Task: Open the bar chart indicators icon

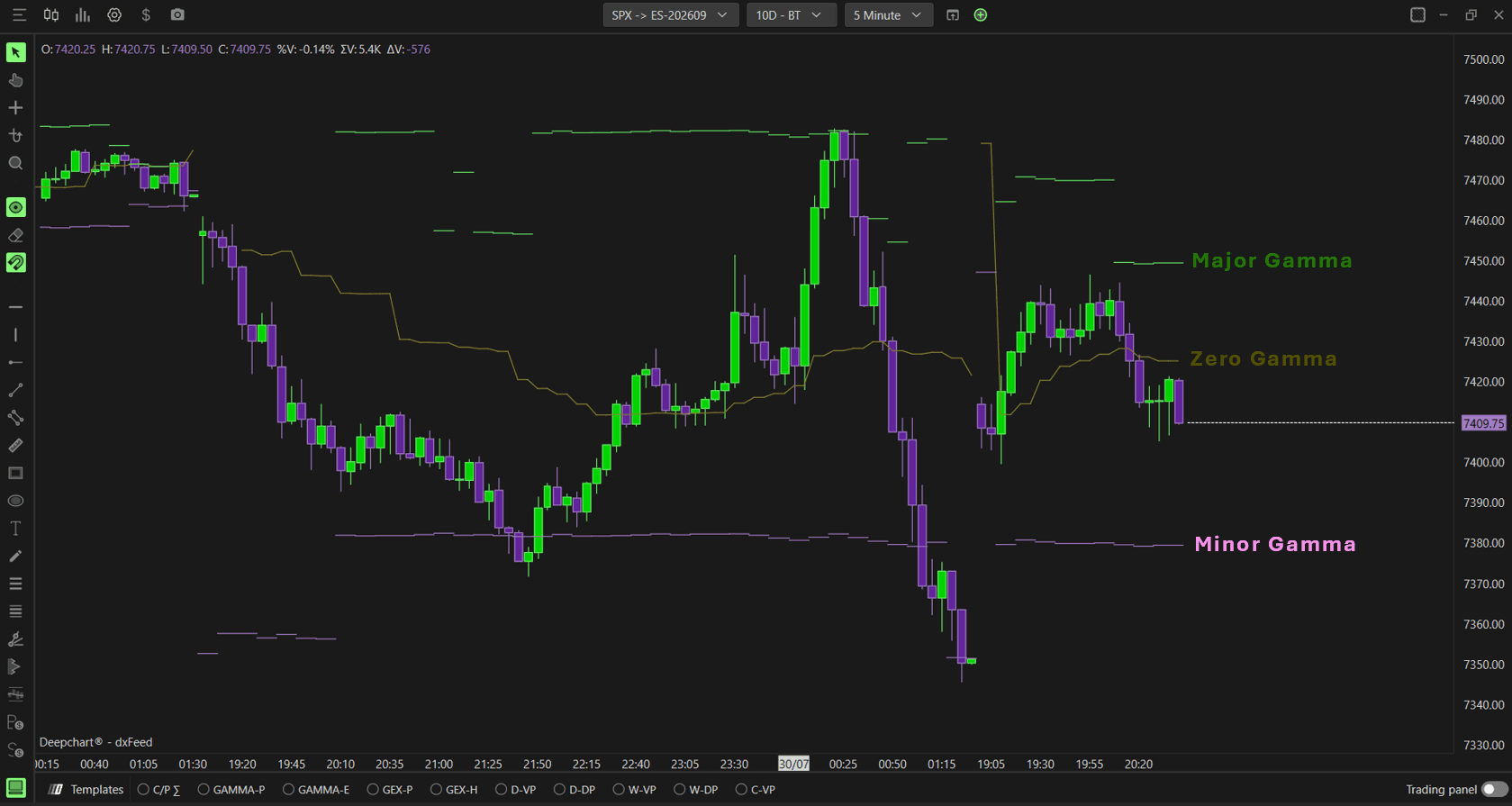Action: point(83,15)
